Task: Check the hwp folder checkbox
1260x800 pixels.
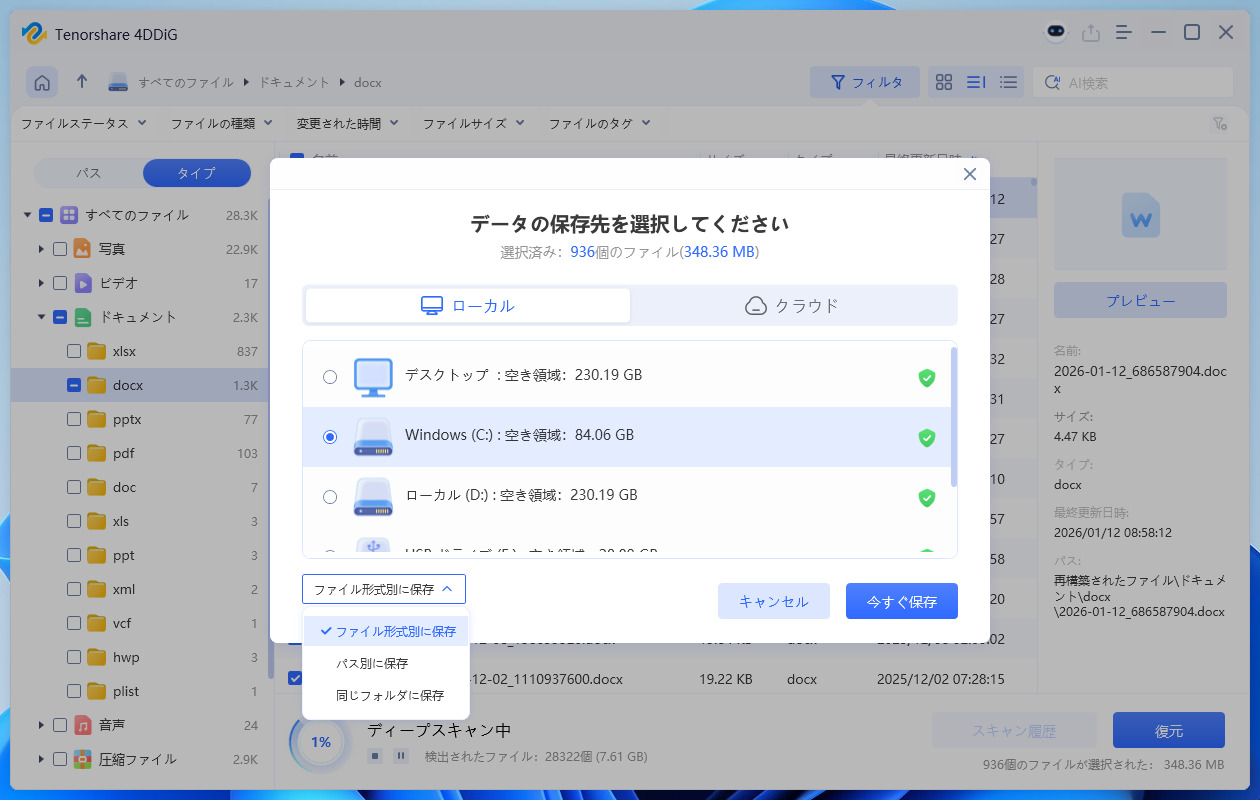Action: [x=74, y=657]
